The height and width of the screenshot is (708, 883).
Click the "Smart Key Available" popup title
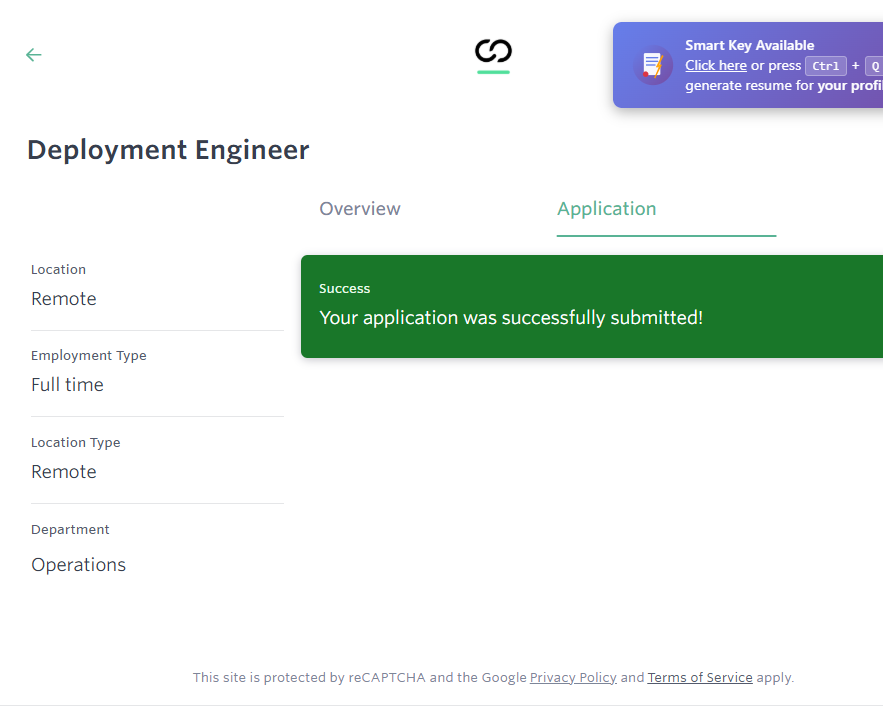coord(749,45)
